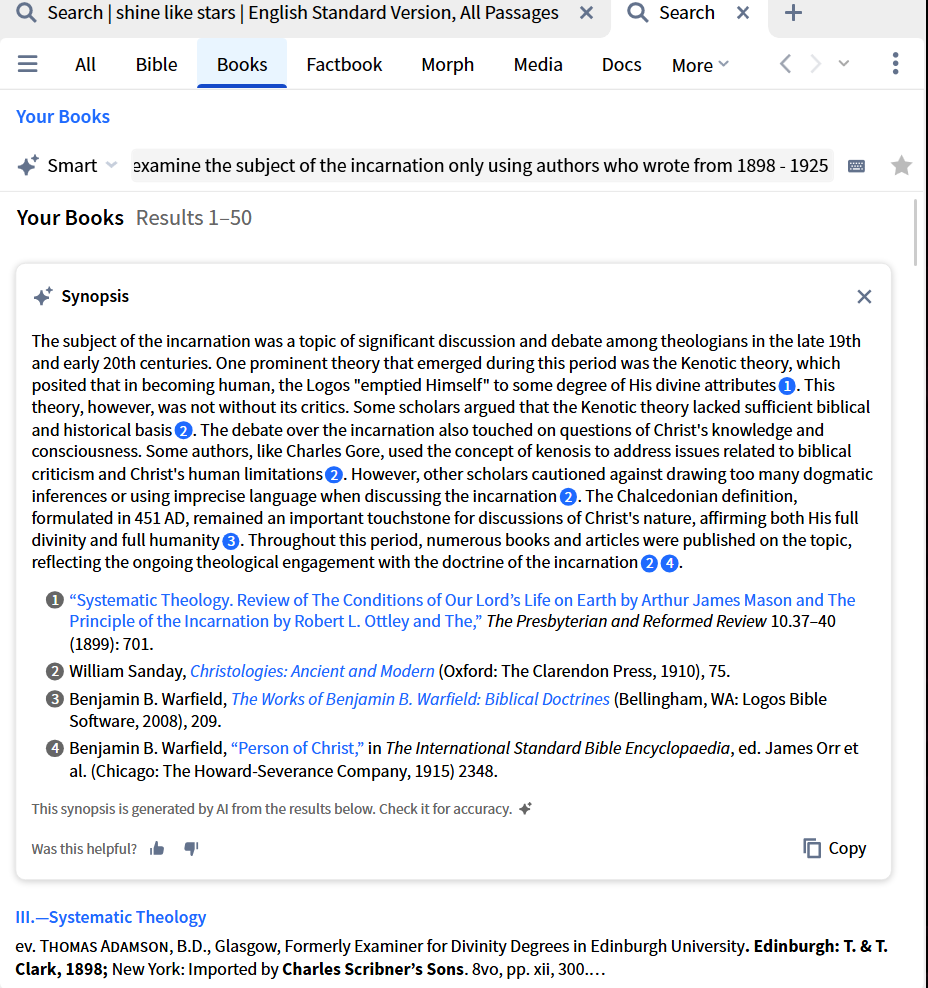The width and height of the screenshot is (928, 988).
Task: Click citation marker 2 after 'human limitations'
Action: (333, 474)
